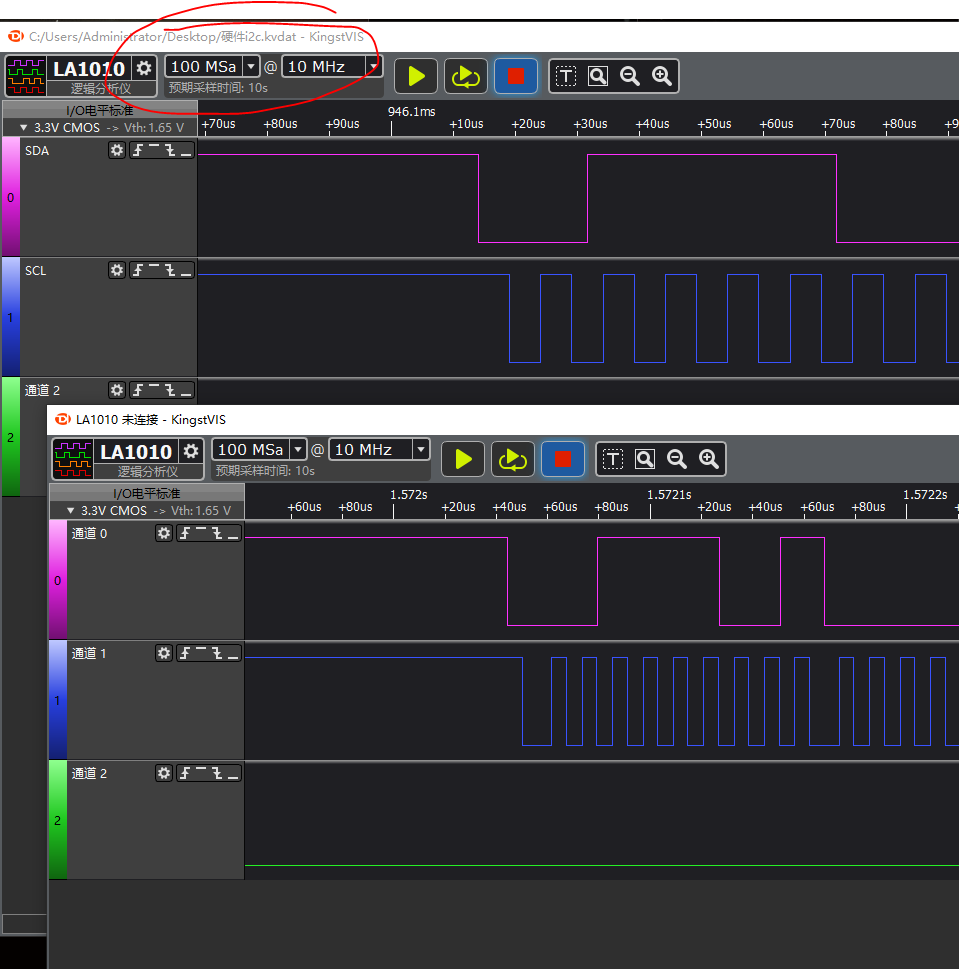Expand 3.3V CMOS threshold selector, upper window
Viewport: 959px width, 969px height.
pyautogui.click(x=24, y=128)
